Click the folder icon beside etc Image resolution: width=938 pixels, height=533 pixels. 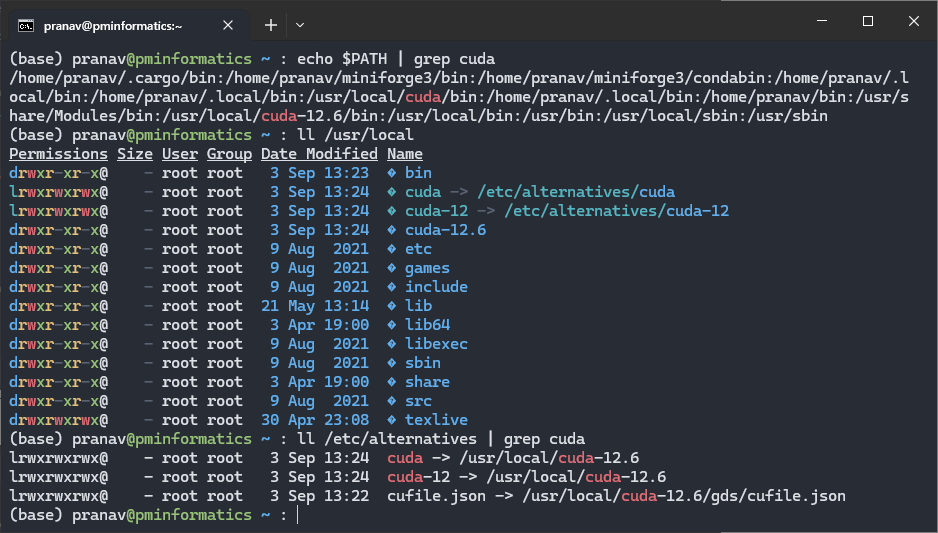coord(391,249)
